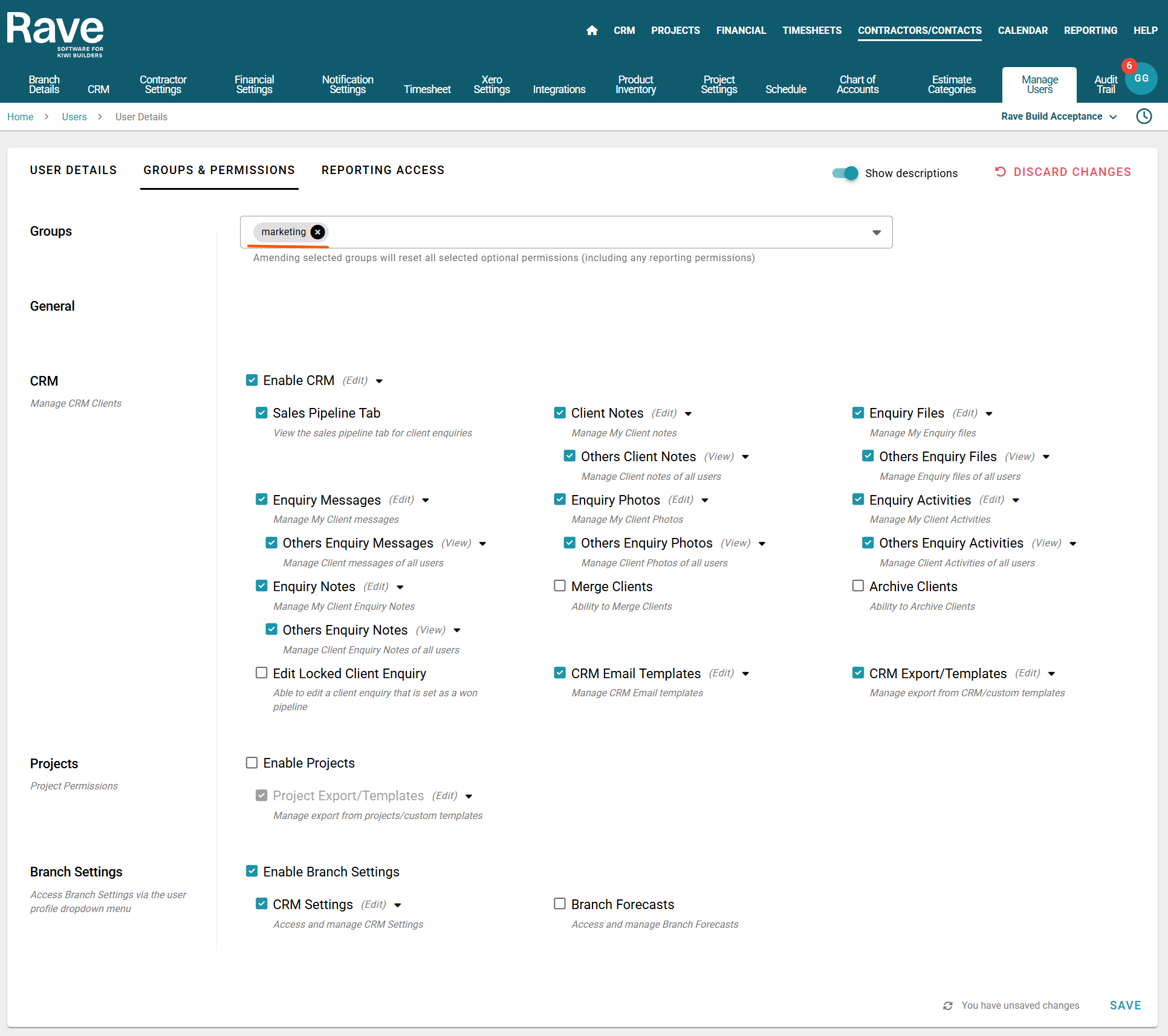This screenshot has width=1168, height=1036.
Task: Open Client Notes permission level dropdown
Action: coord(688,414)
